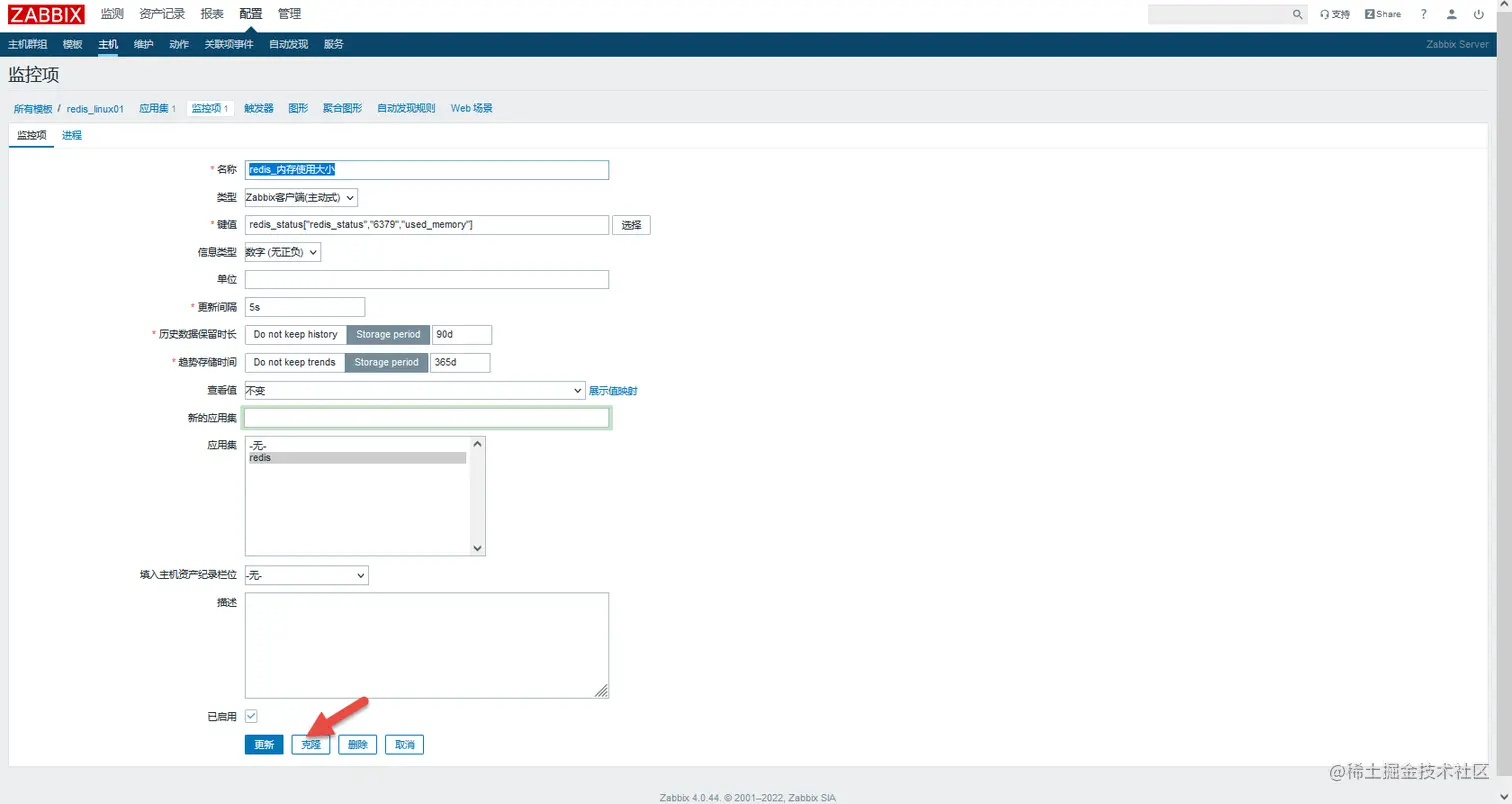This screenshot has width=1512, height=804.
Task: Select Do not keep trends option
Action: pos(294,362)
